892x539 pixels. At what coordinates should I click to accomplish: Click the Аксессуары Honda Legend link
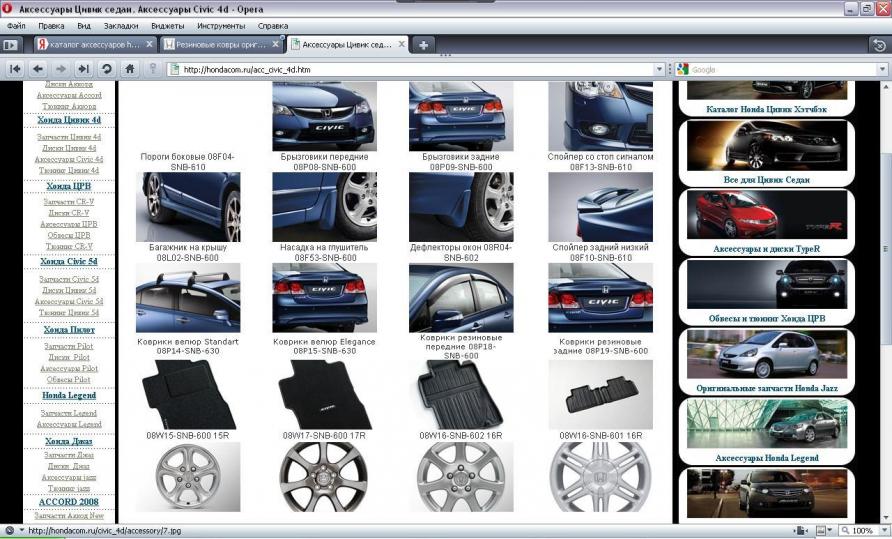[x=766, y=458]
